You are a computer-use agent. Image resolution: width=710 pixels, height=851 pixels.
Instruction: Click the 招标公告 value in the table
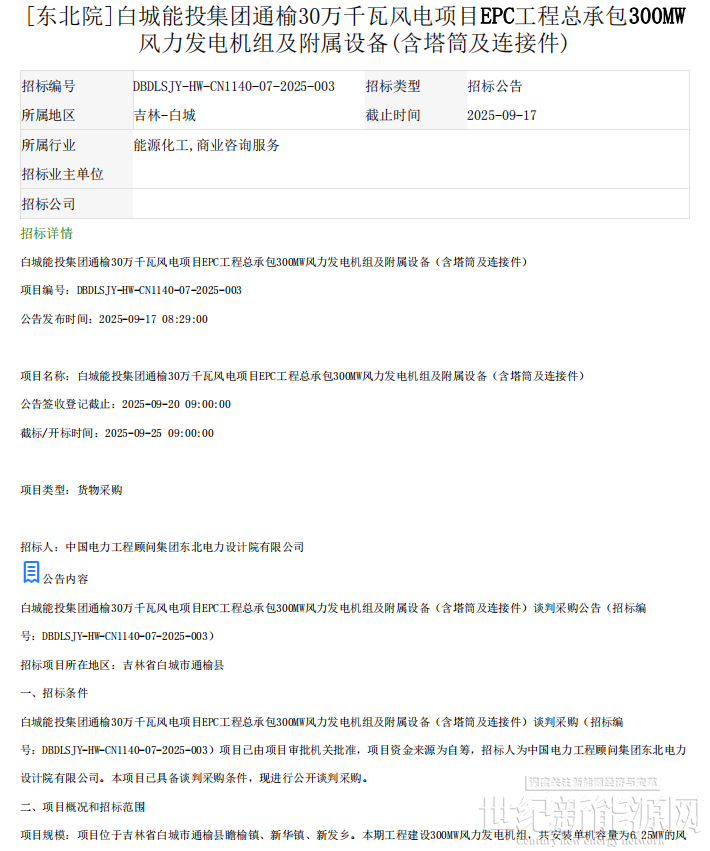pyautogui.click(x=494, y=87)
